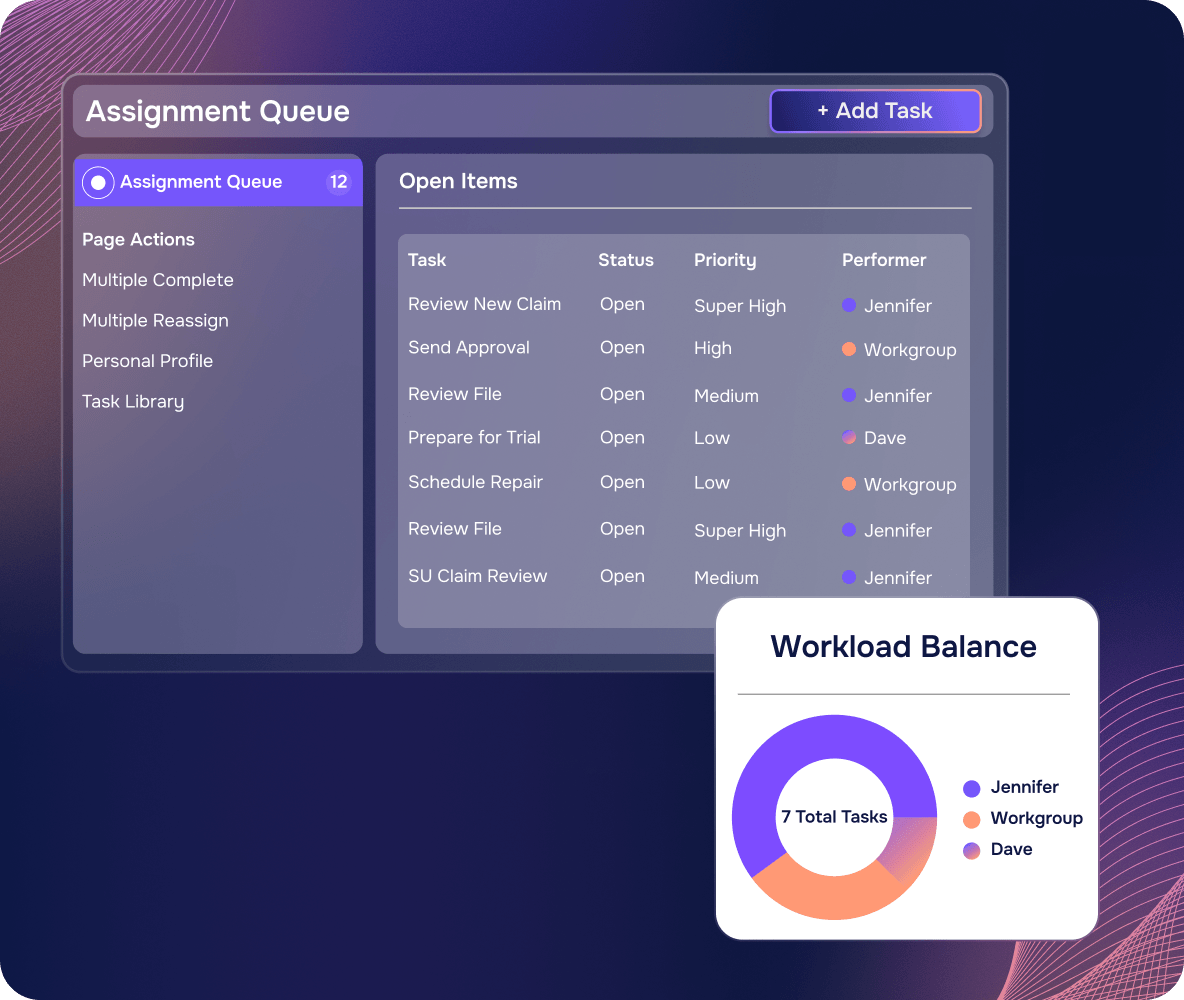
Task: Go to Personal Profile
Action: coord(148,361)
